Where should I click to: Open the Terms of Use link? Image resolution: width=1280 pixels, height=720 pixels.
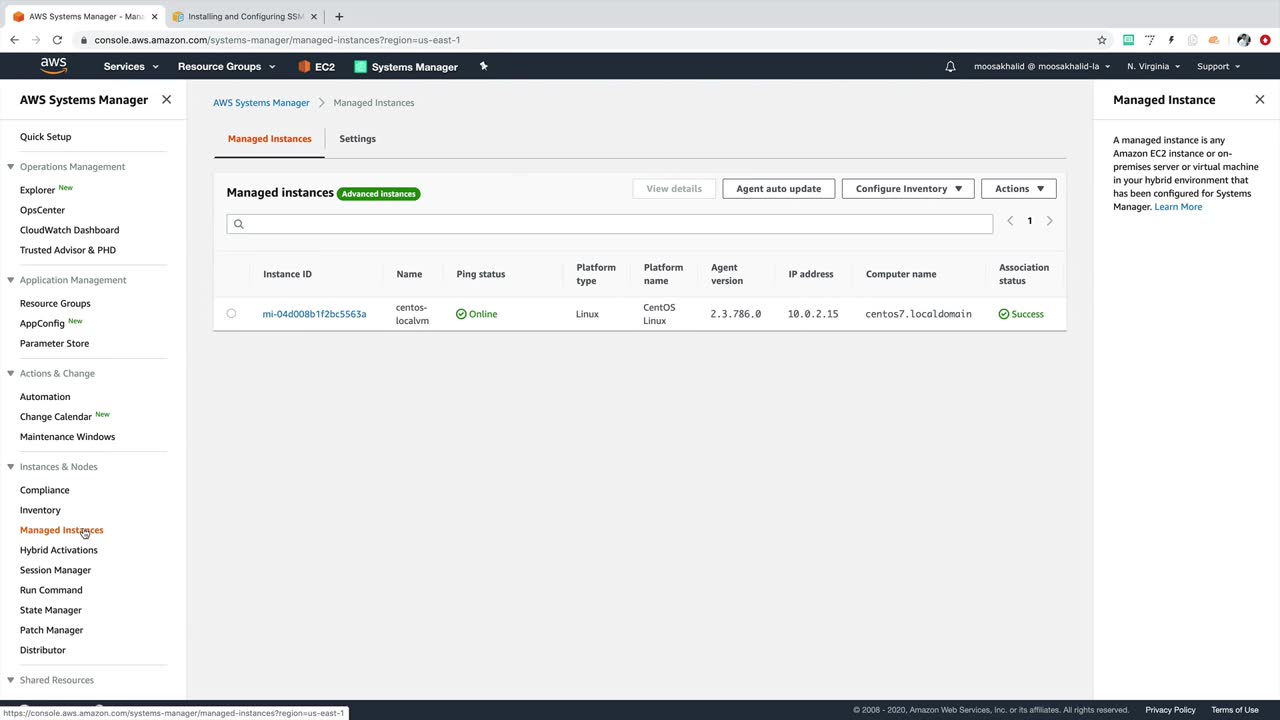point(1234,710)
